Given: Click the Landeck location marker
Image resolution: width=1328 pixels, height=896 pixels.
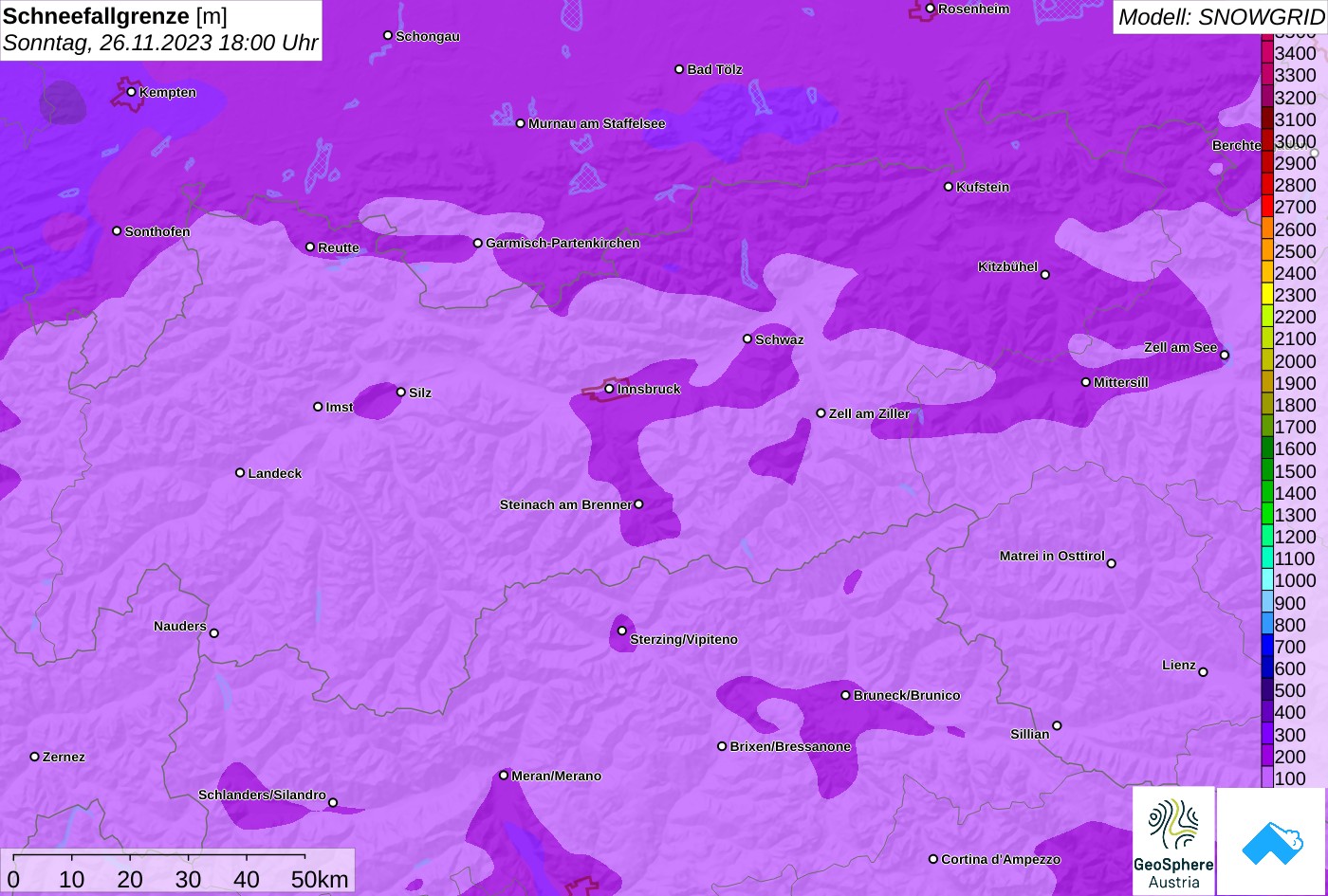Looking at the screenshot, I should point(240,473).
